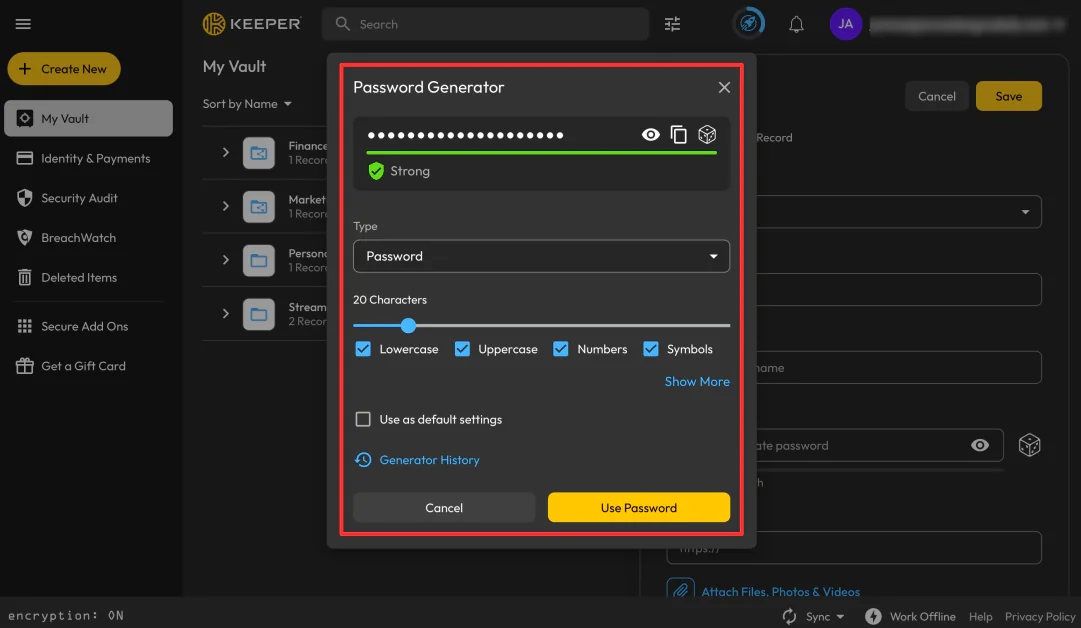
Task: Uncheck the Symbols checkbox
Action: pyautogui.click(x=651, y=349)
